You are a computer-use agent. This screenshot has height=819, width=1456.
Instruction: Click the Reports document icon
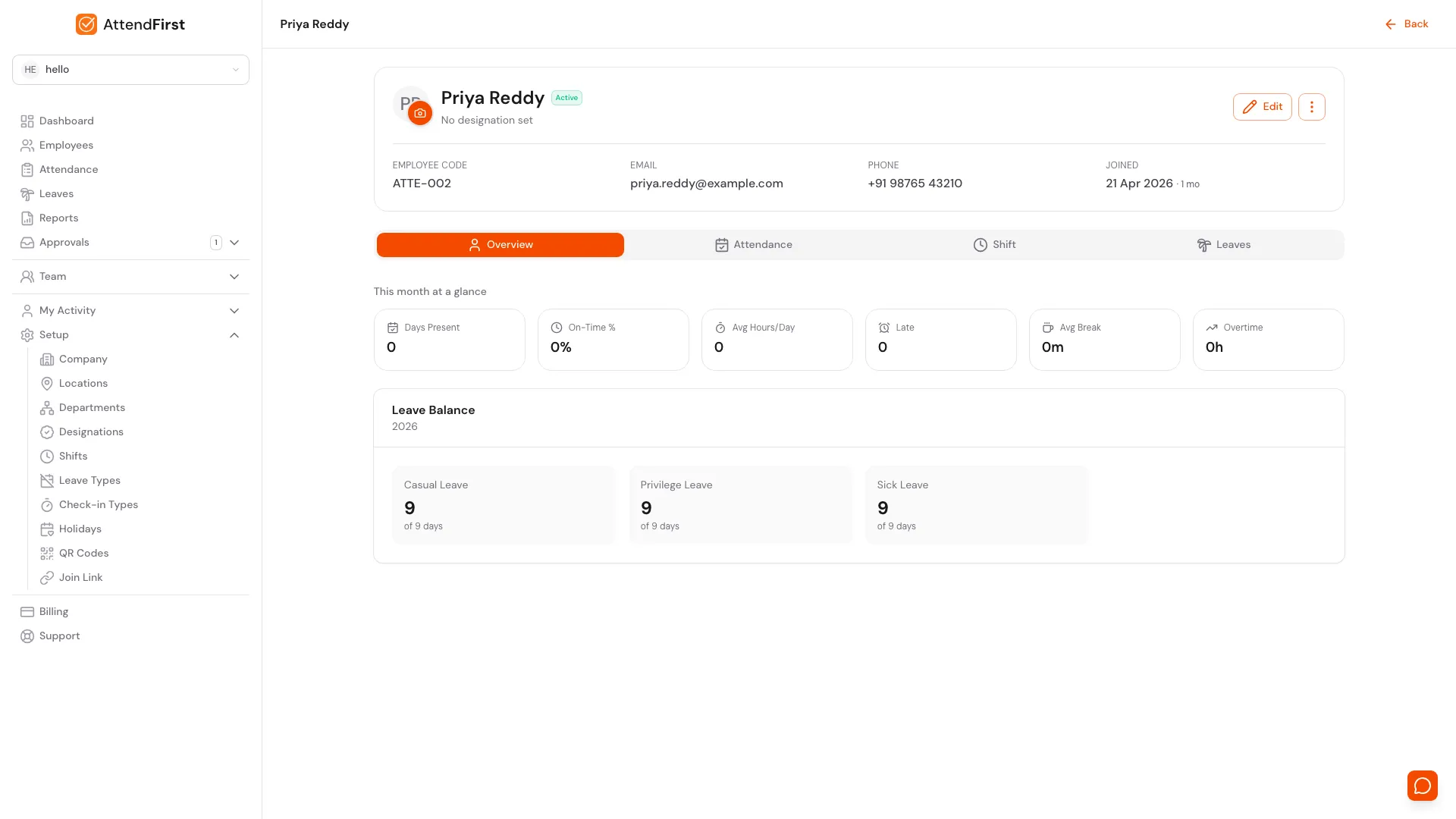click(x=27, y=218)
